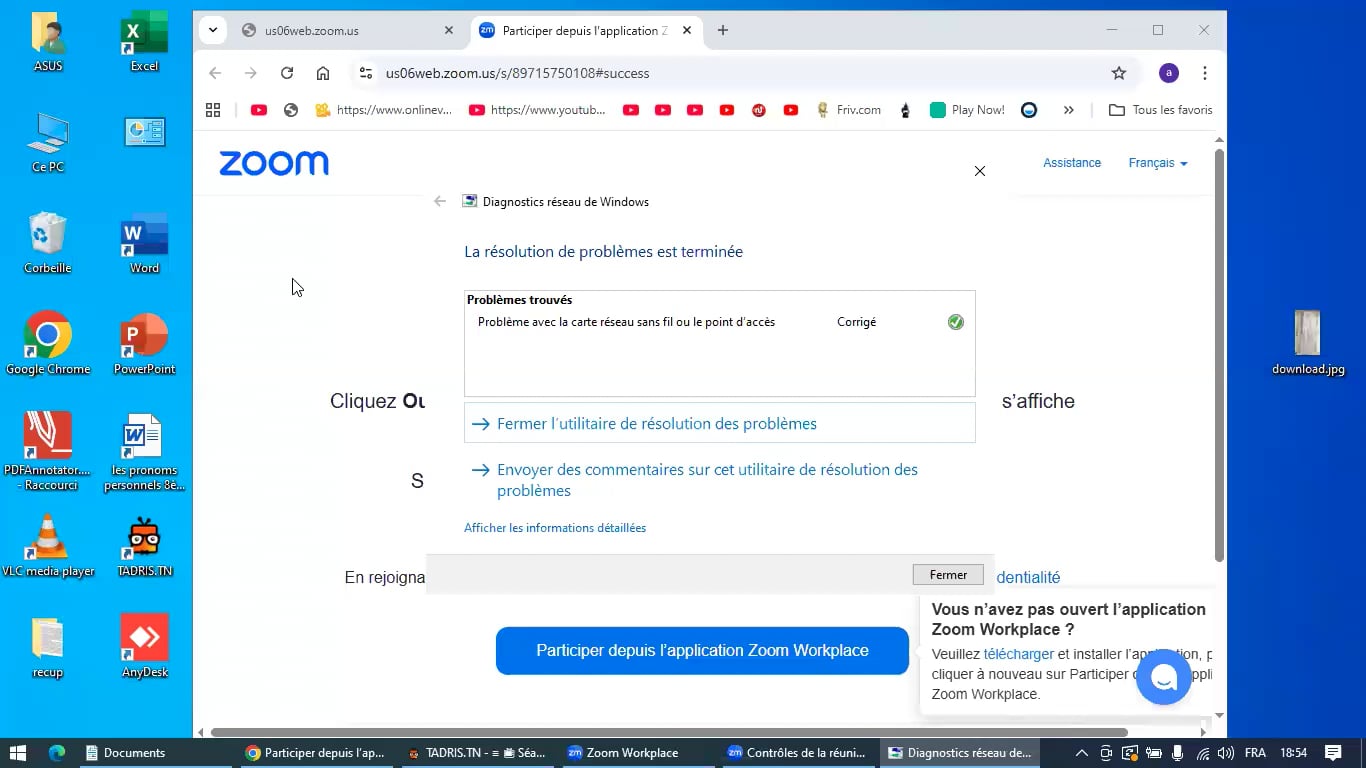Image resolution: width=1366 pixels, height=768 pixels.
Task: Click the page vertical scrollbar
Action: 1219,355
